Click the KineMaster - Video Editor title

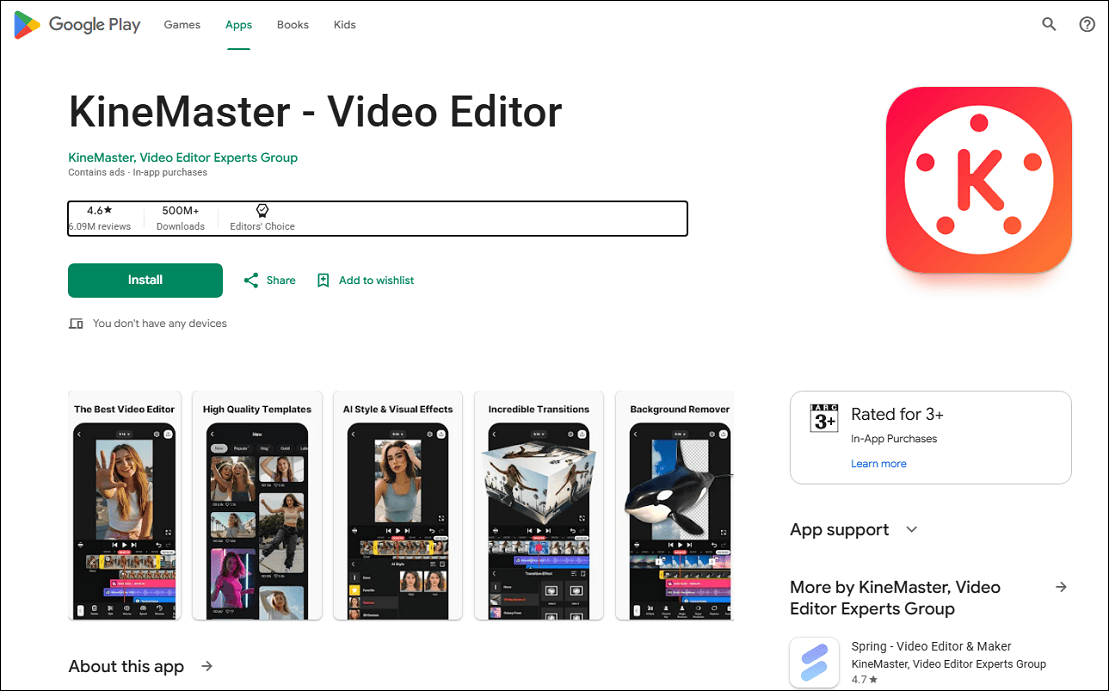coord(315,112)
